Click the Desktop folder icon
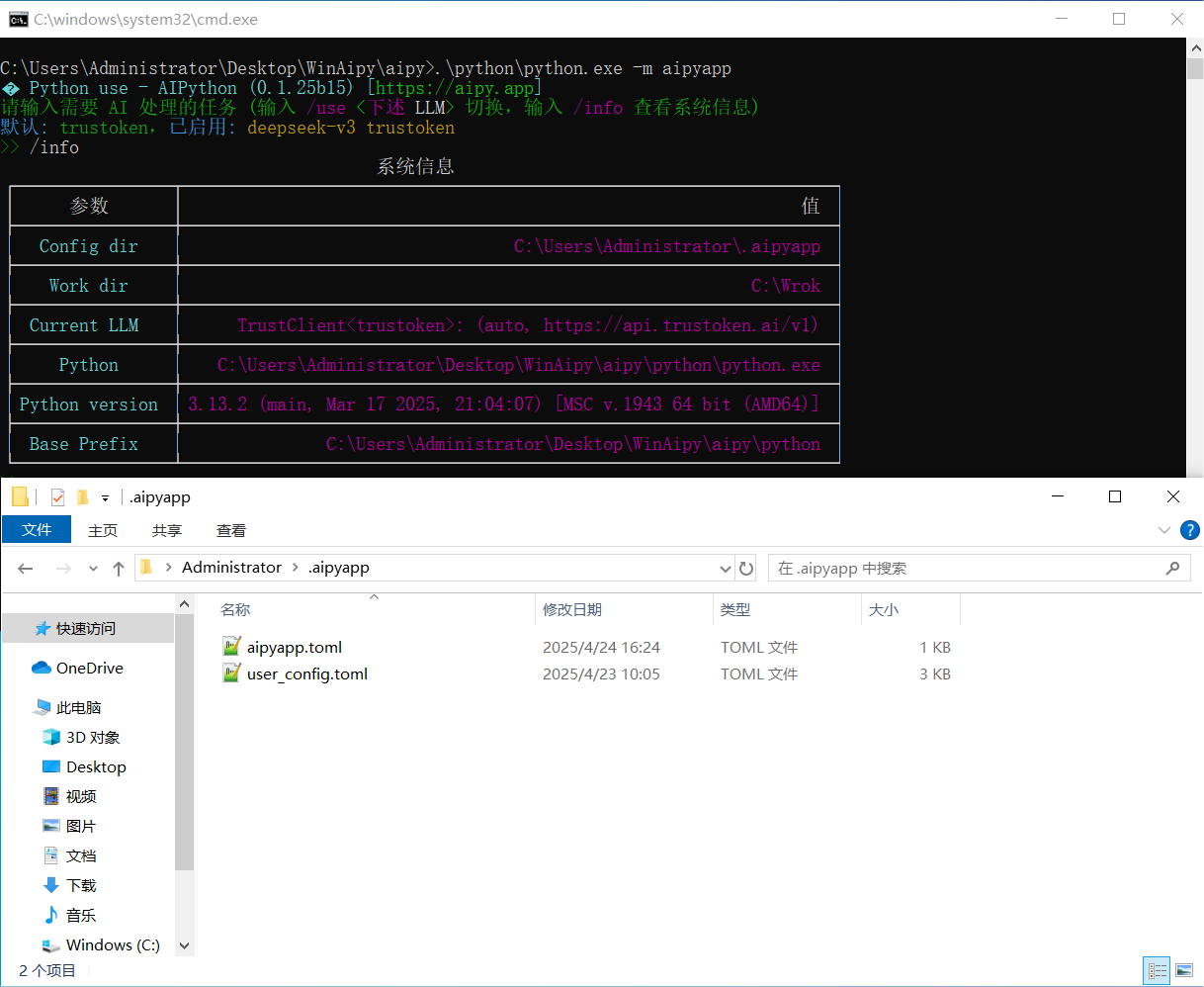 tap(51, 766)
